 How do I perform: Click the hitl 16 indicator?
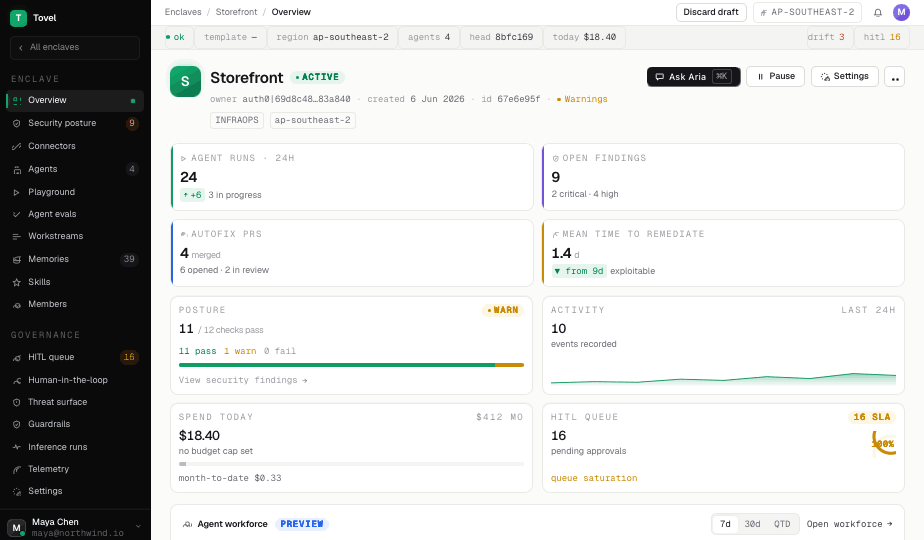[882, 37]
